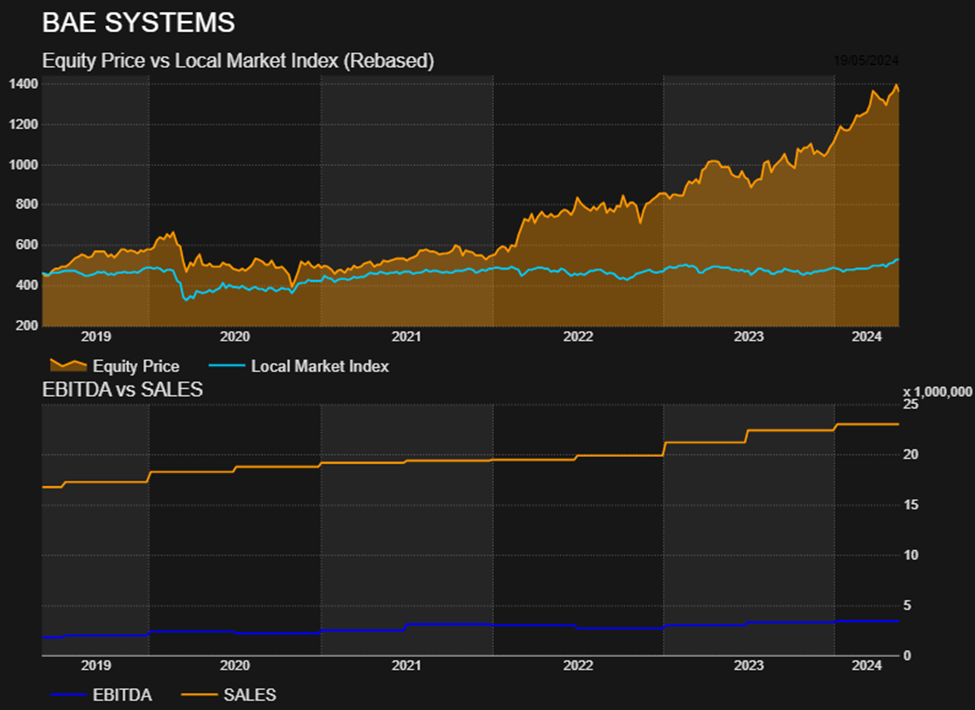Select the Local Market Index legend label
The image size is (975, 710).
(x=320, y=366)
